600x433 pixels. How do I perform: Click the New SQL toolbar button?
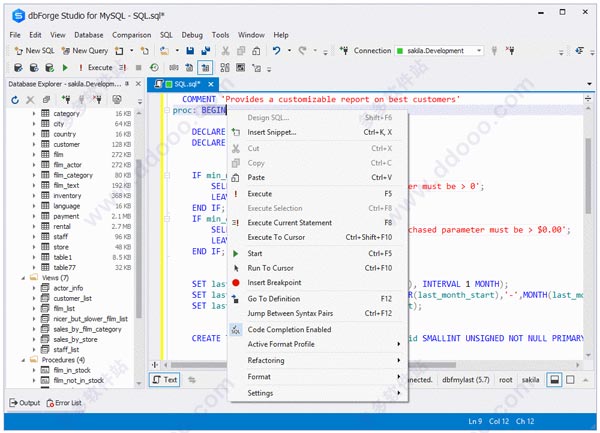[34, 50]
